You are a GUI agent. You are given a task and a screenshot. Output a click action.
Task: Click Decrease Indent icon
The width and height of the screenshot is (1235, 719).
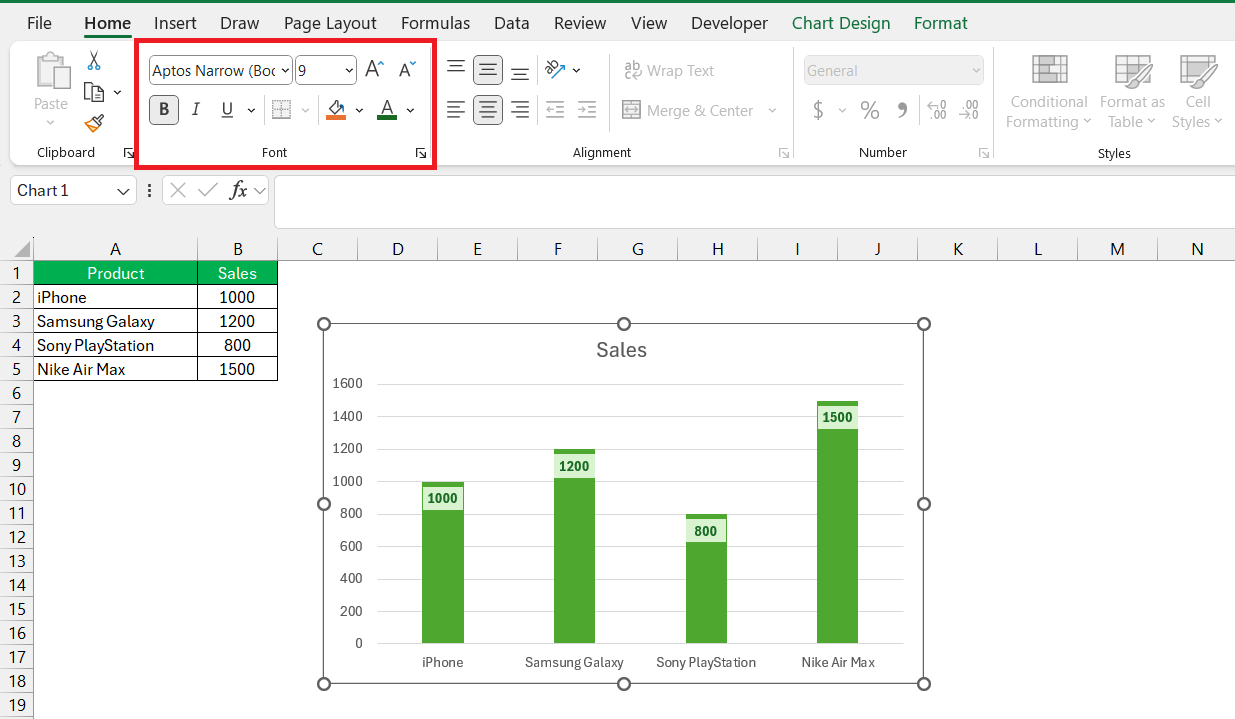(x=555, y=110)
